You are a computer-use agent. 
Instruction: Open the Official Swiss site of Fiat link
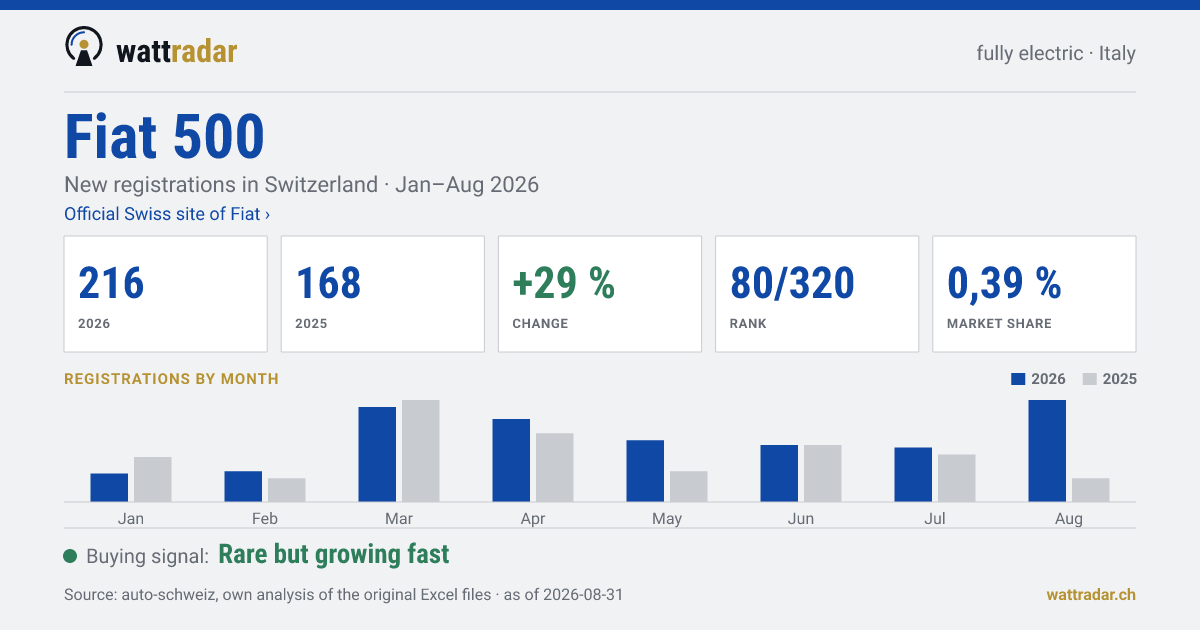click(x=167, y=214)
